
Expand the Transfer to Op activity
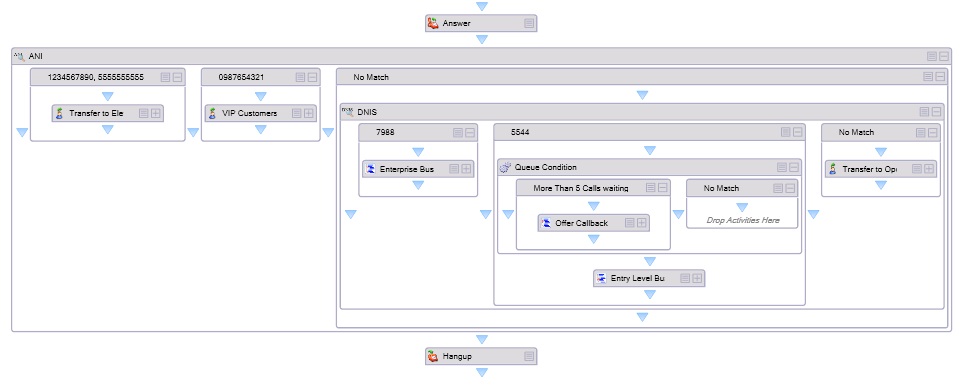click(929, 169)
